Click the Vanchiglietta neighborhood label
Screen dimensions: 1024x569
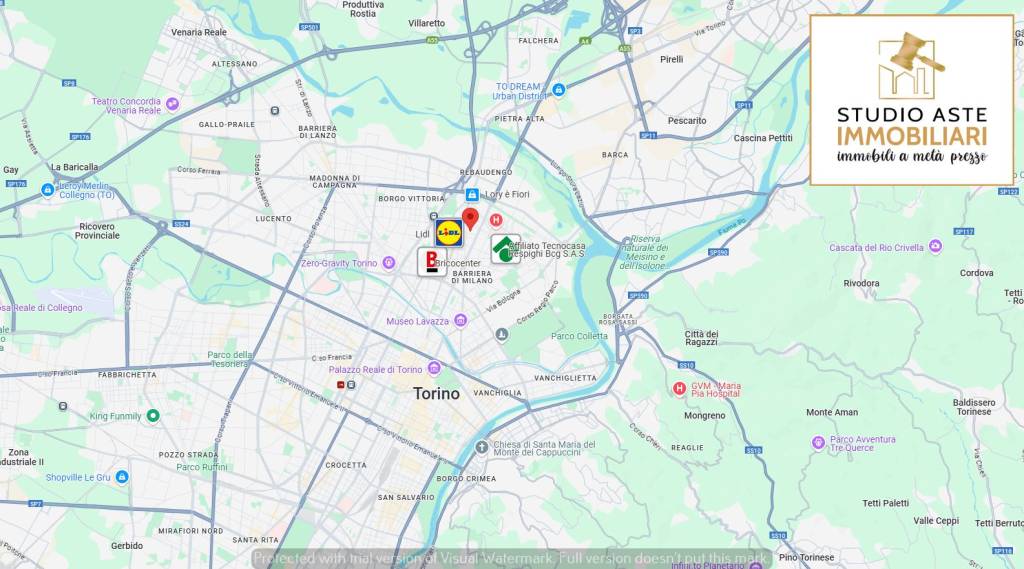point(566,378)
